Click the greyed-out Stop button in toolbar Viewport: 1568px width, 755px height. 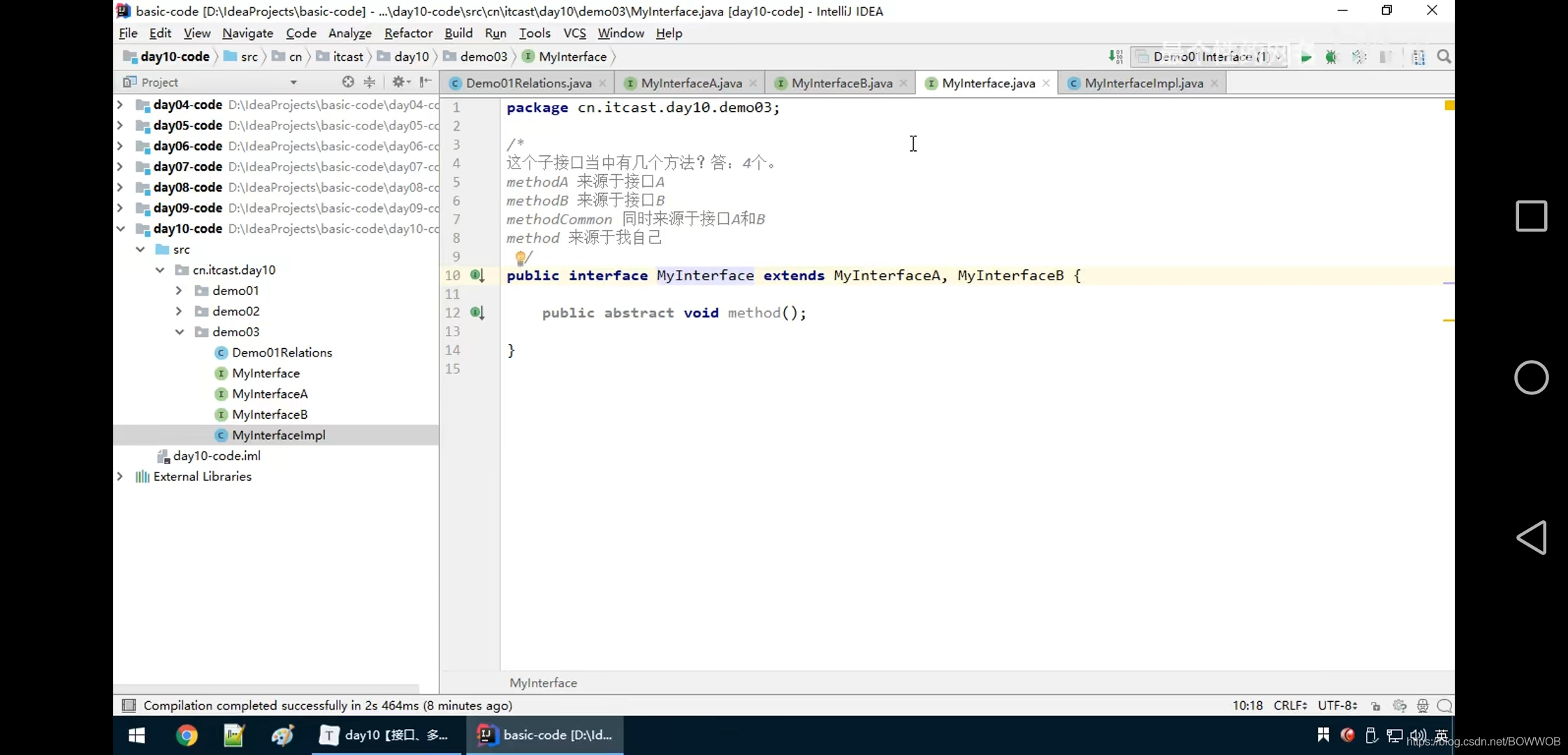coord(1386,57)
